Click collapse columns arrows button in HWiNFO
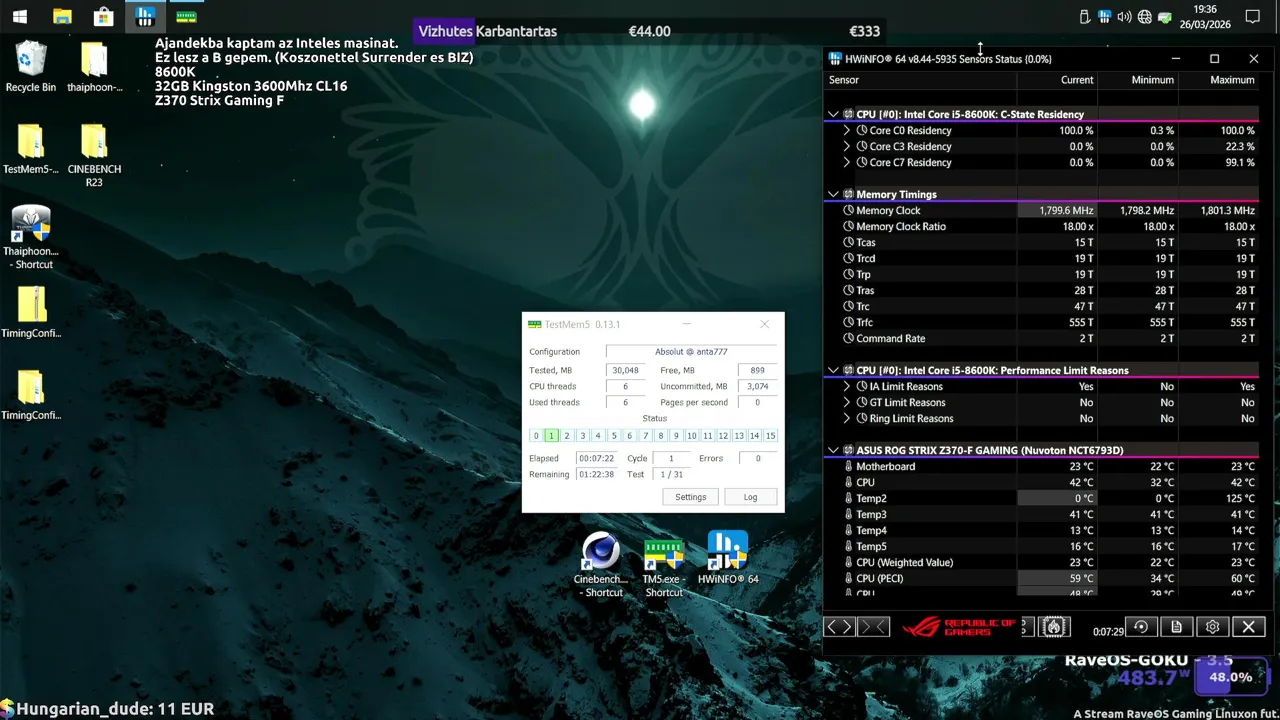The height and width of the screenshot is (720, 1280). pyautogui.click(x=873, y=627)
